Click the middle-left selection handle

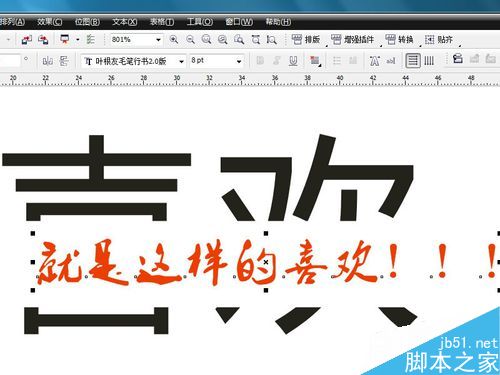click(x=33, y=262)
